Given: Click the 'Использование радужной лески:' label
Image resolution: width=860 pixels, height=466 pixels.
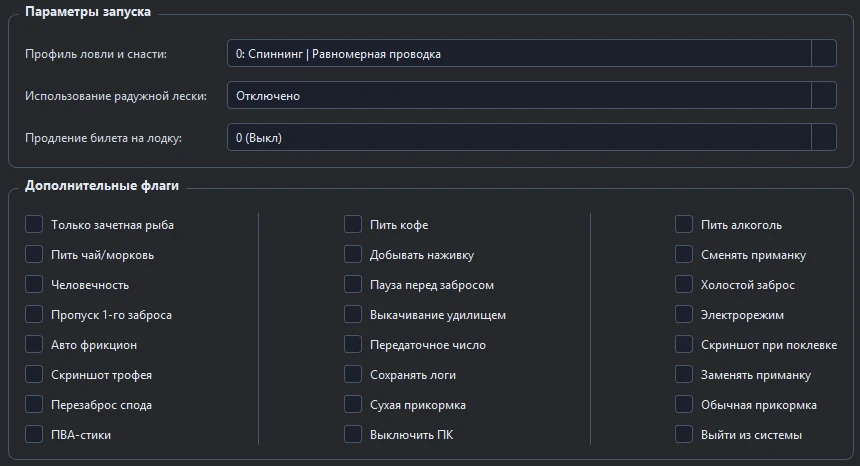Looking at the screenshot, I should point(116,96).
